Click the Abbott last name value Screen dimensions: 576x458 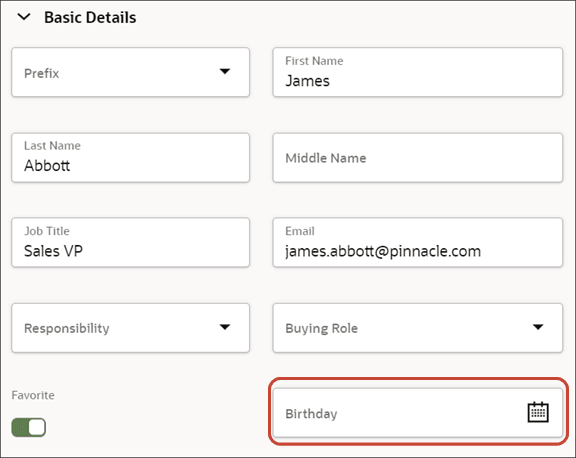(47, 166)
